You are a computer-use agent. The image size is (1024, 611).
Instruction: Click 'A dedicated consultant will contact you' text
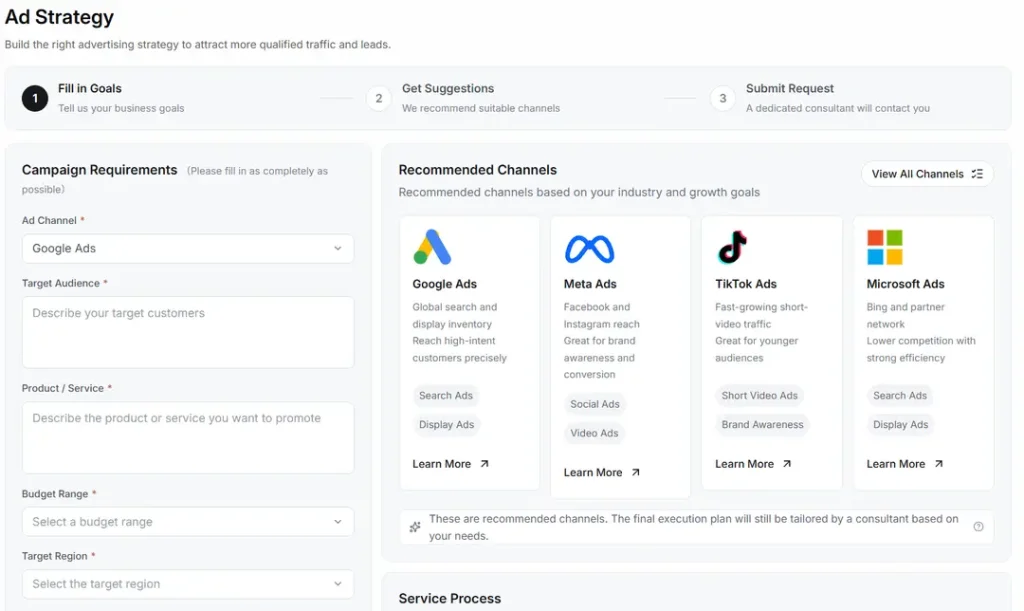coord(838,108)
